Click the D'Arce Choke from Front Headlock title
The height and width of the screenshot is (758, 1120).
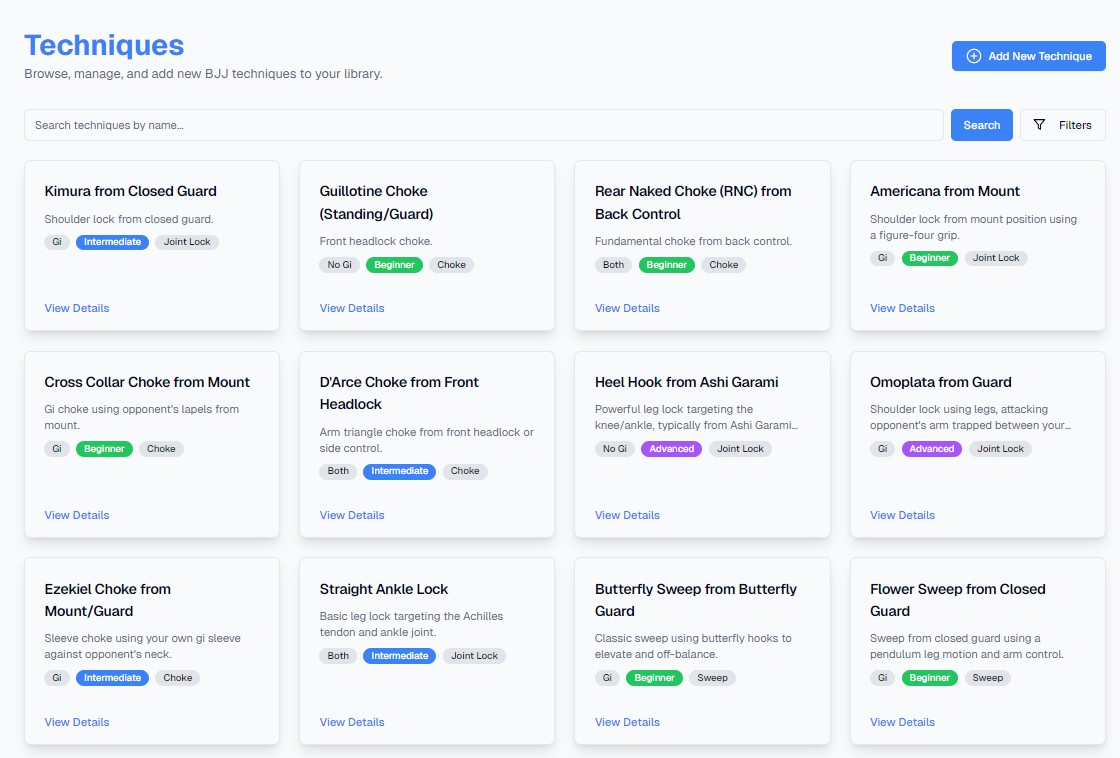pyautogui.click(x=399, y=393)
